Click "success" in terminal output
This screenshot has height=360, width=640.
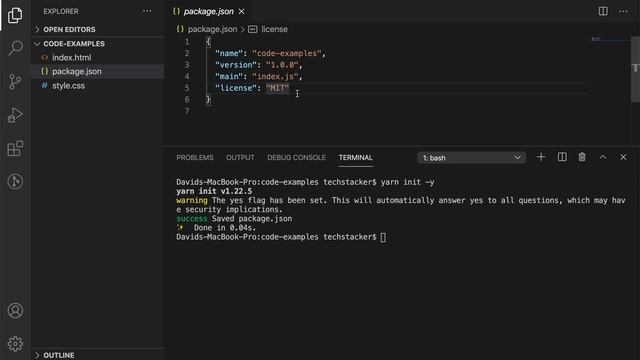[191, 219]
